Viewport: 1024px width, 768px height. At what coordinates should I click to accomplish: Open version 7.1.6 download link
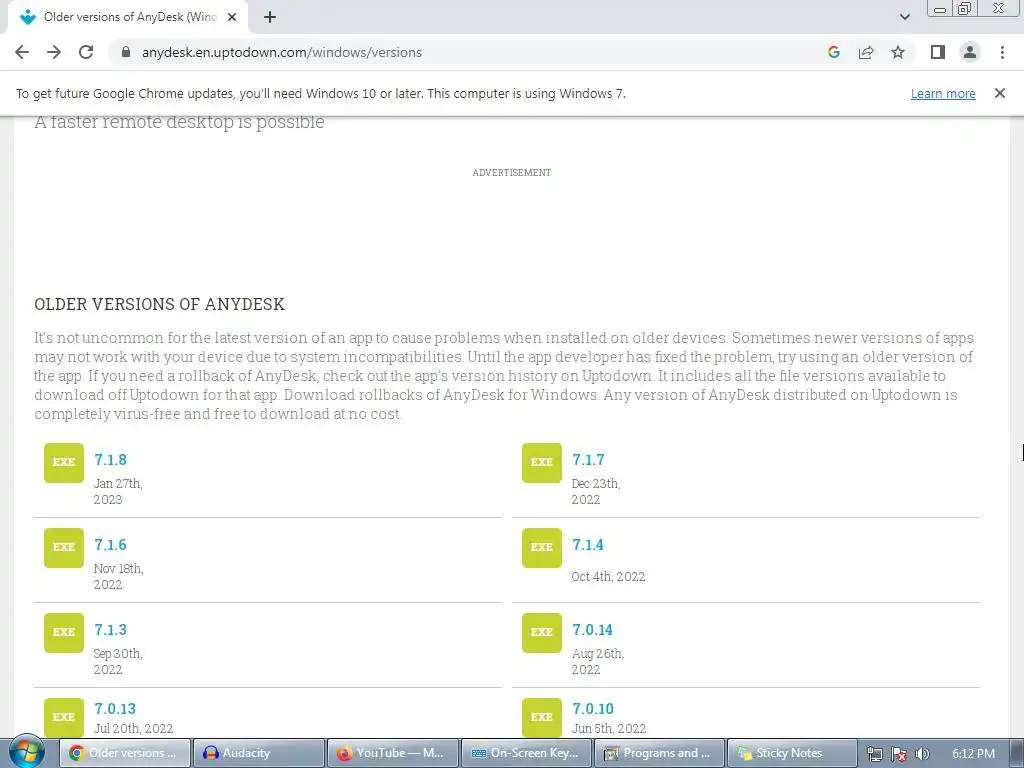[110, 545]
